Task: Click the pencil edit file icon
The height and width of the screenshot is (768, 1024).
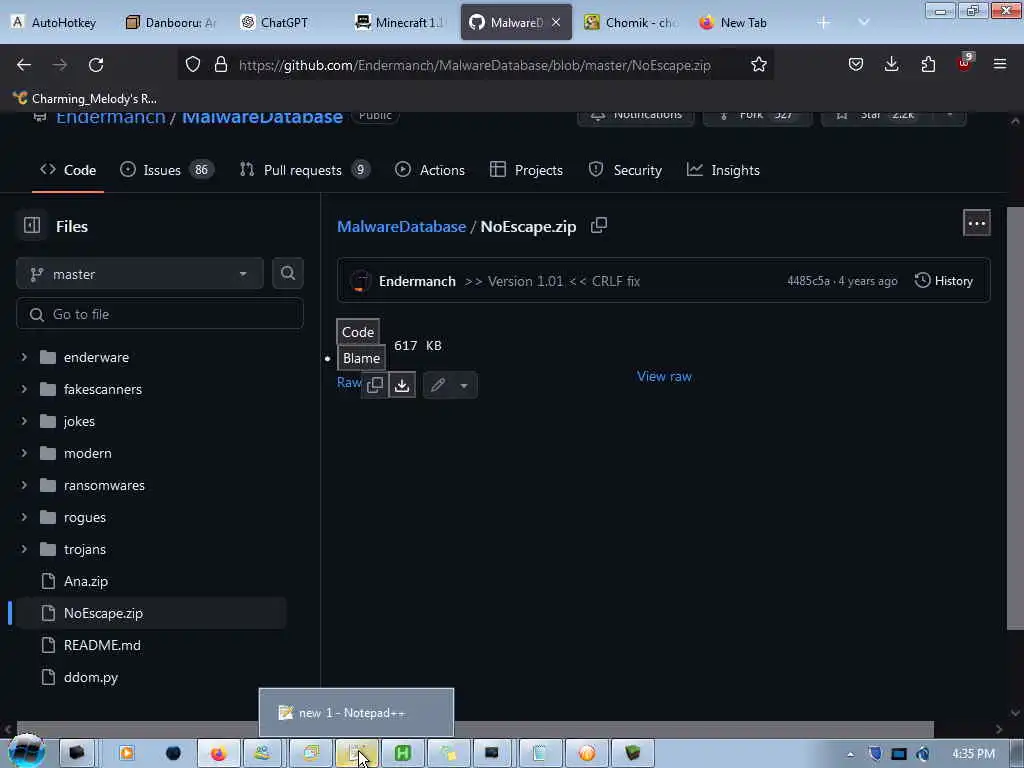Action: point(438,385)
